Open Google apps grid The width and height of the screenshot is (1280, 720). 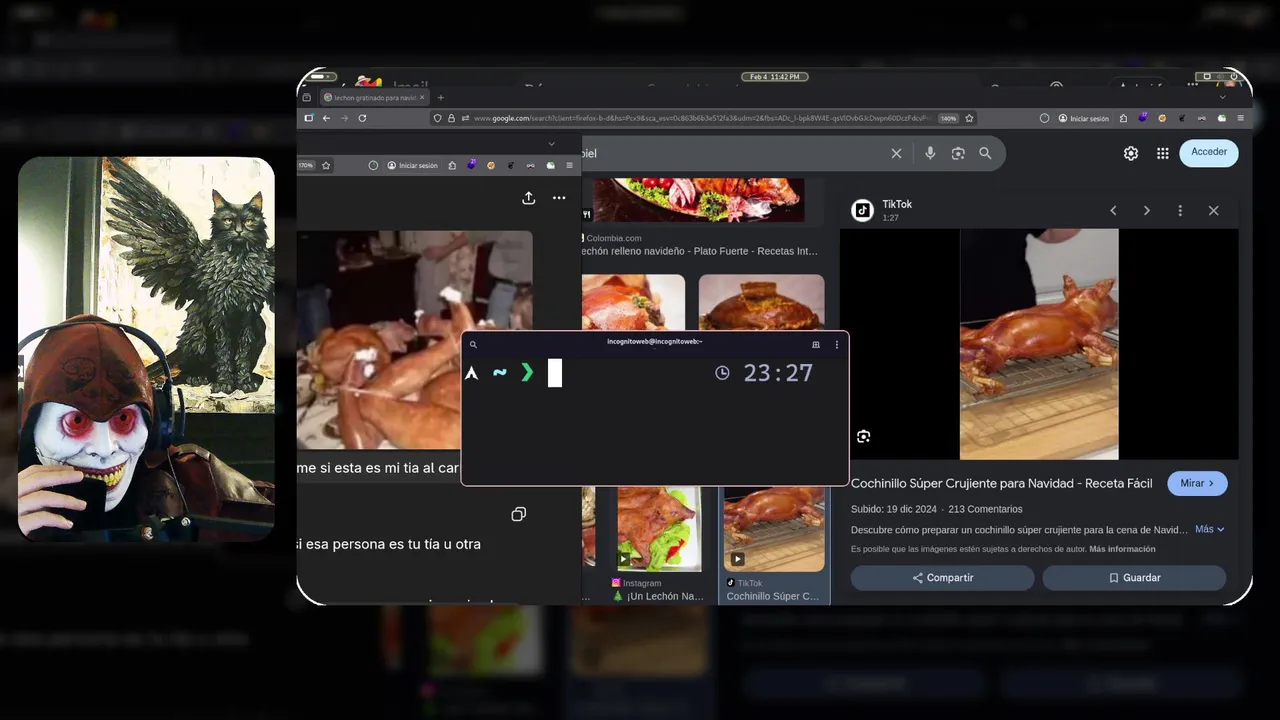coord(1162,153)
